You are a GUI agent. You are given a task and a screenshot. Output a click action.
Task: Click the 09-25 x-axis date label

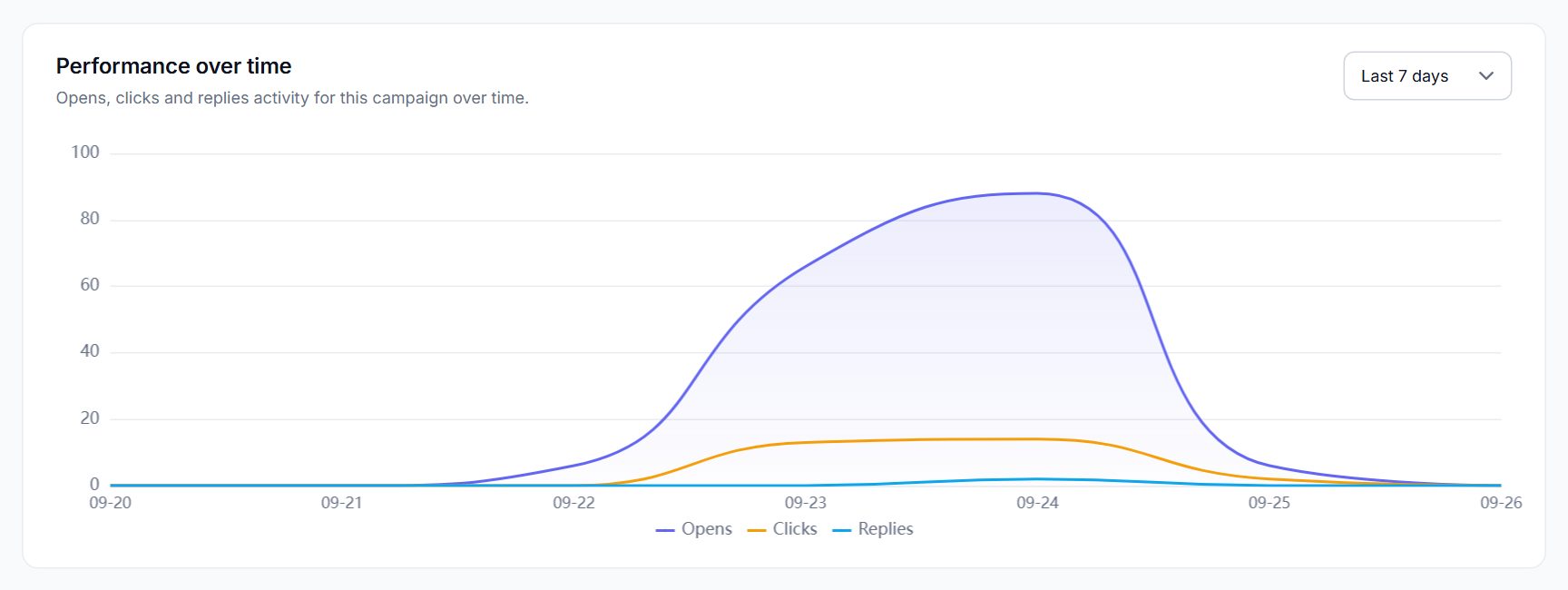[x=1269, y=503]
